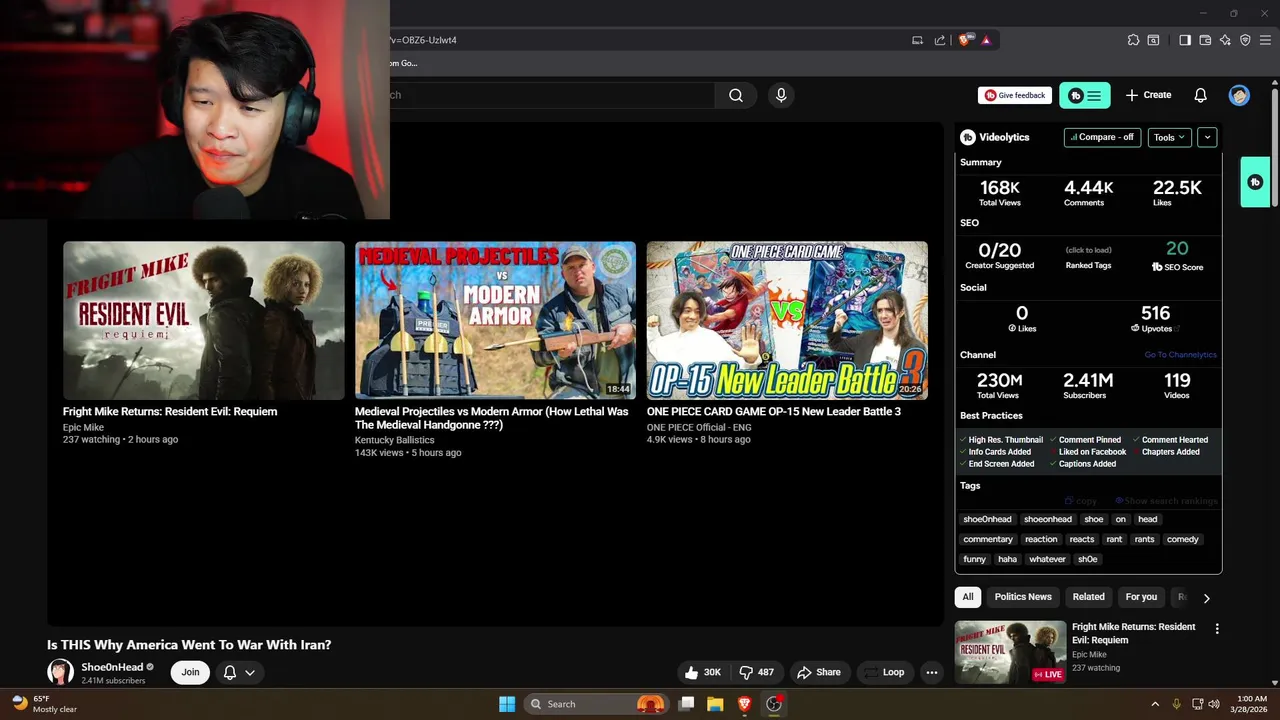Click the commentary tag chip
Viewport: 1280px width, 720px height.
988,539
